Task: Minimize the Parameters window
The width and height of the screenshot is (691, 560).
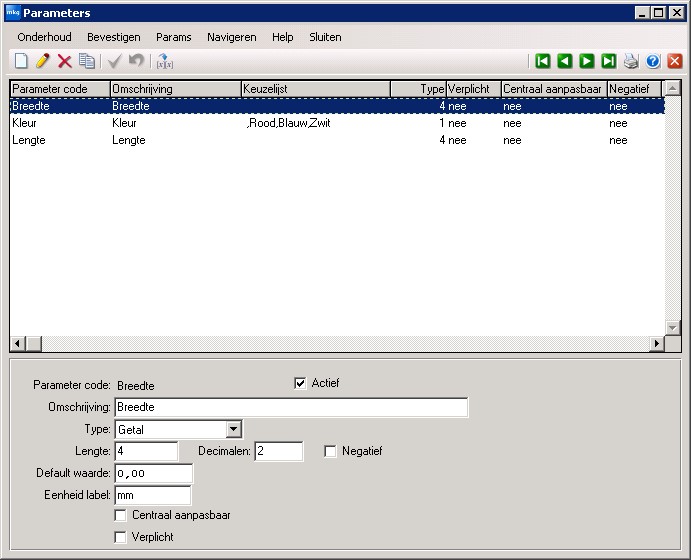Action: pos(642,13)
